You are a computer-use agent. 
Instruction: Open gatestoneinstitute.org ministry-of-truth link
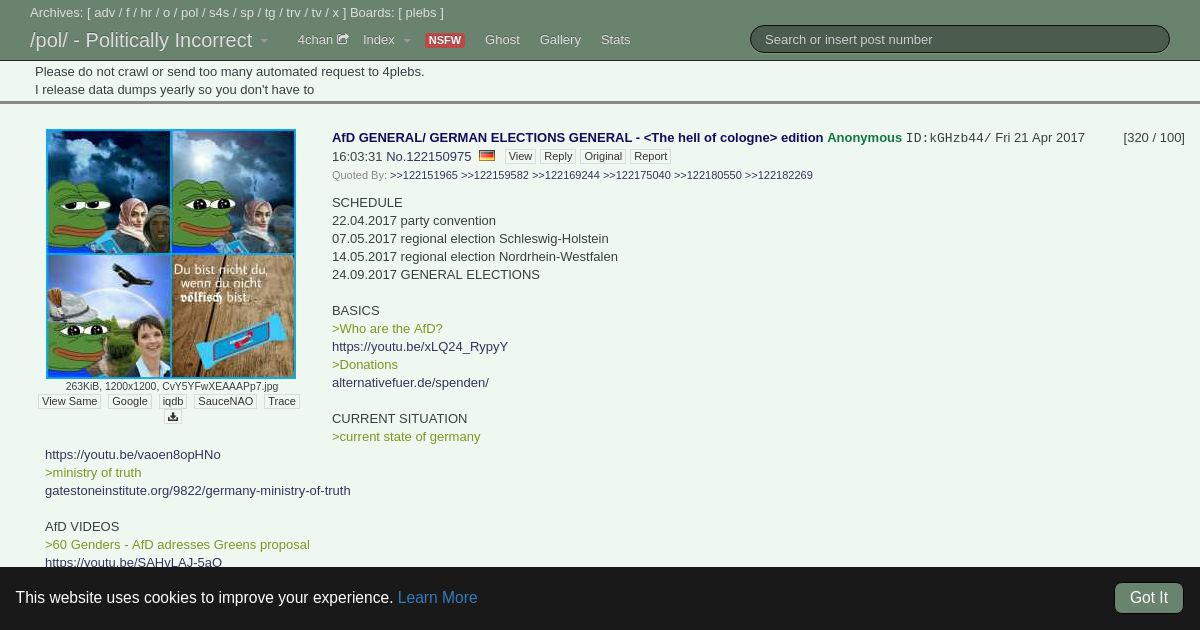198,491
